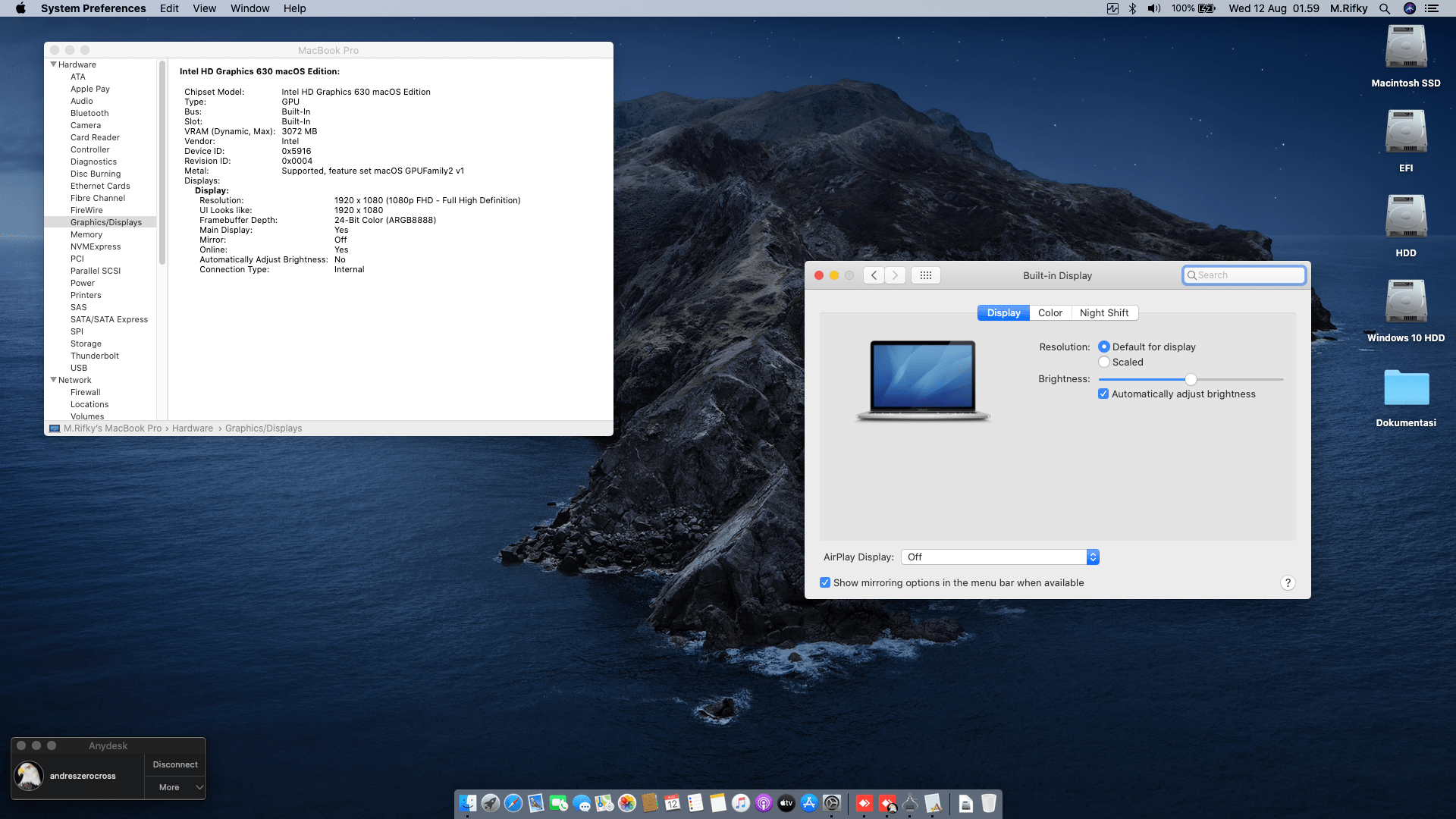Image resolution: width=1456 pixels, height=819 pixels.
Task: Open the Dokumentasi folder on desktop
Action: click(x=1405, y=388)
